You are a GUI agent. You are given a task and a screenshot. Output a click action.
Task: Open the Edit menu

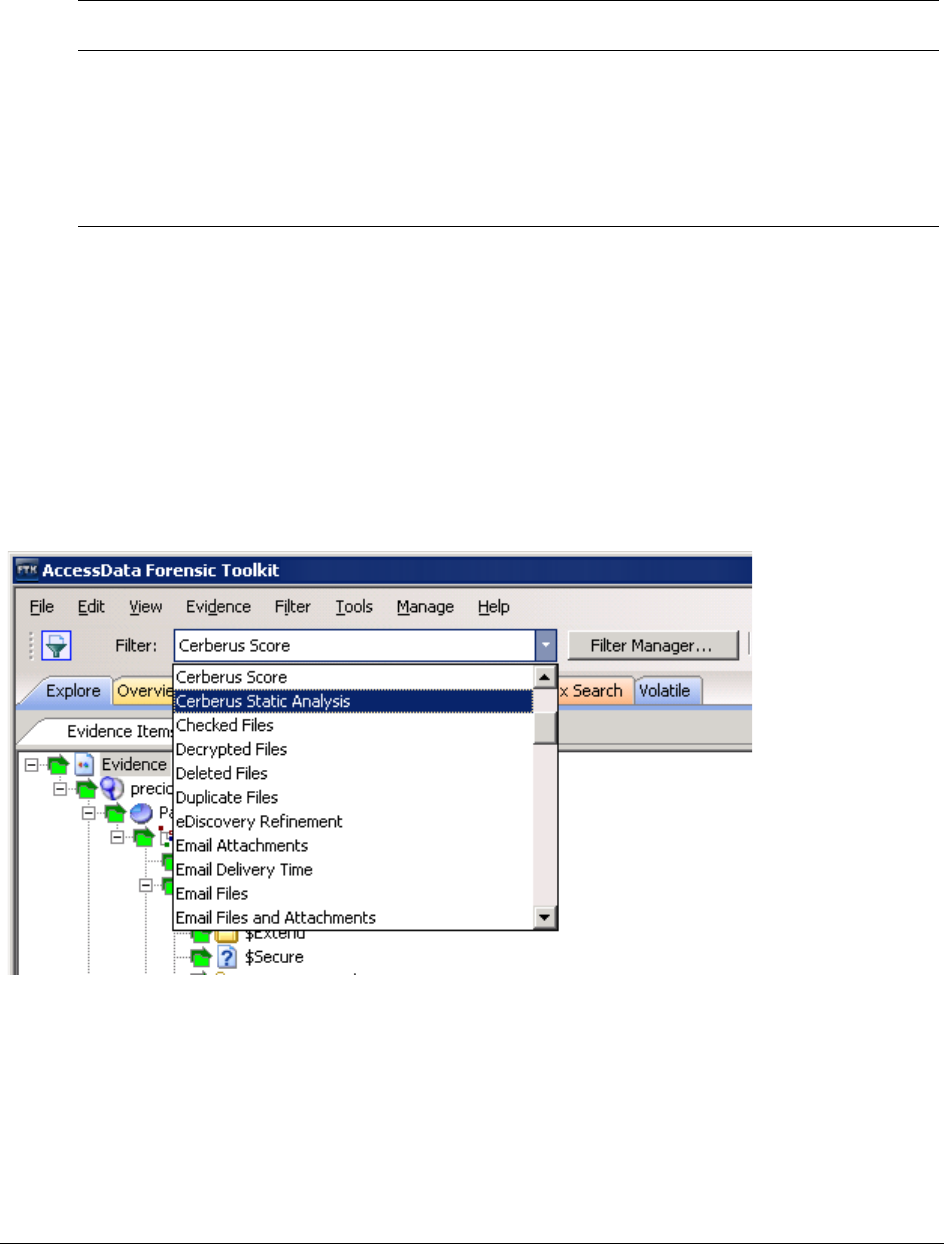(x=91, y=607)
